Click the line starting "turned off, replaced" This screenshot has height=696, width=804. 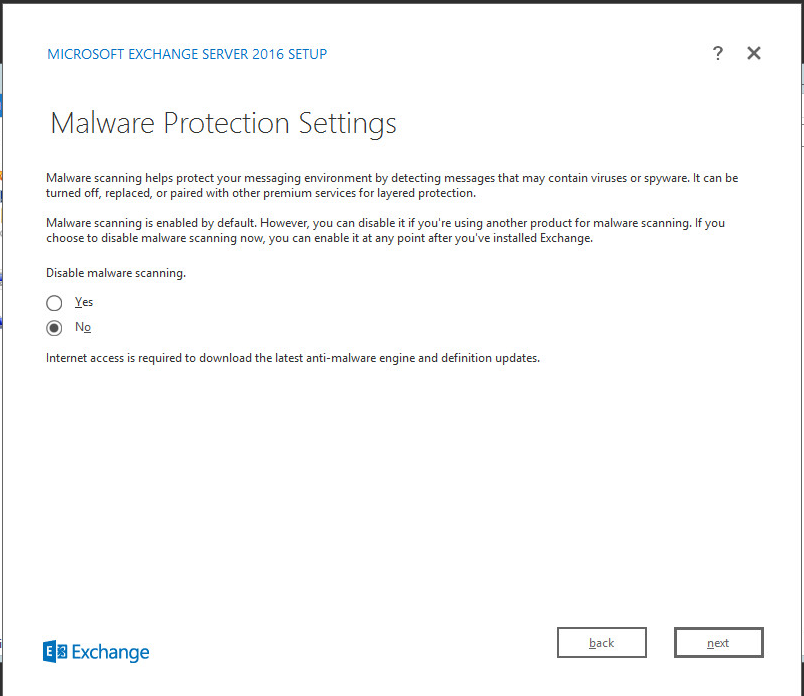(260, 193)
